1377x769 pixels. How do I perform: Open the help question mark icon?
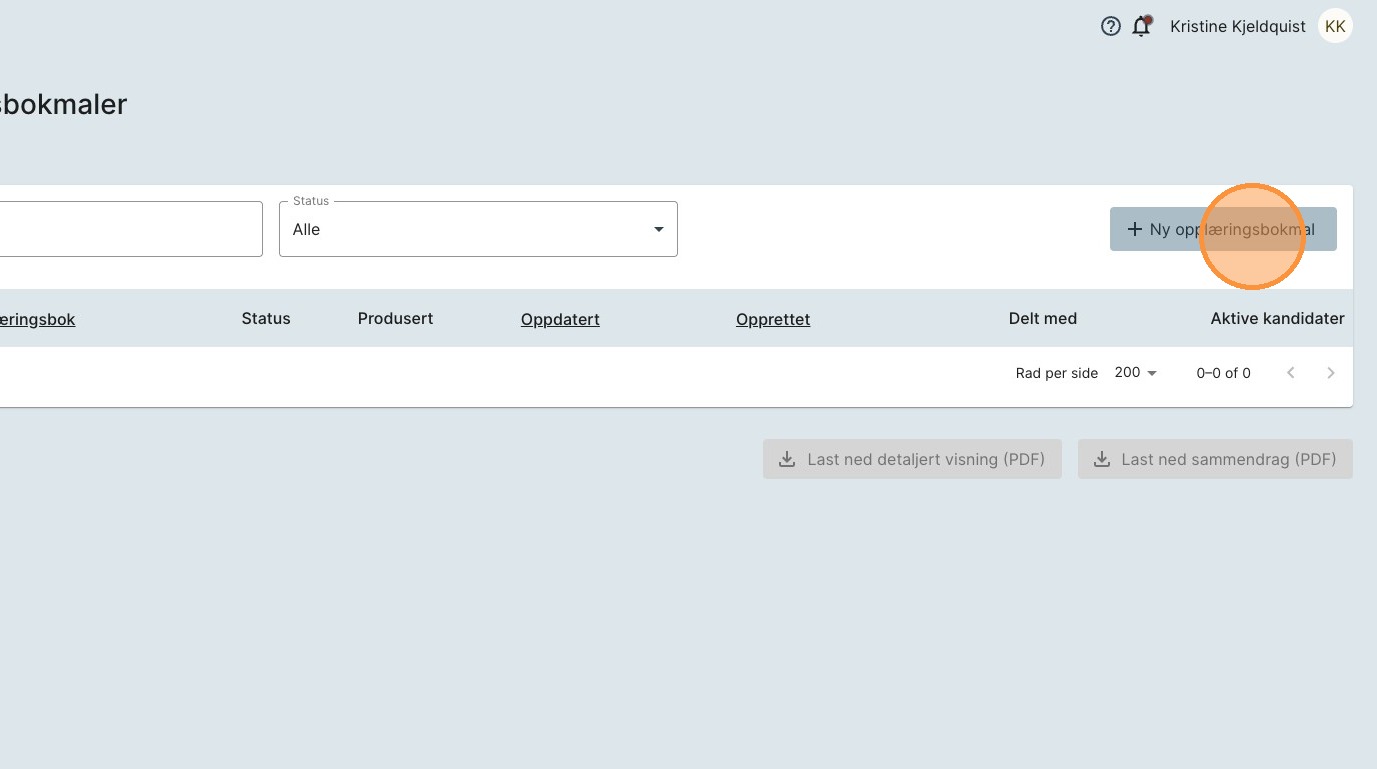1110,27
